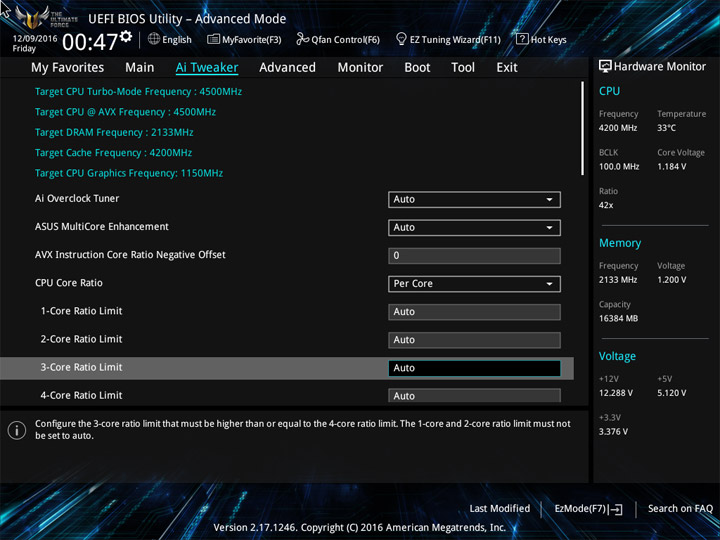Click the 1.184 V core voltage value

(671, 167)
